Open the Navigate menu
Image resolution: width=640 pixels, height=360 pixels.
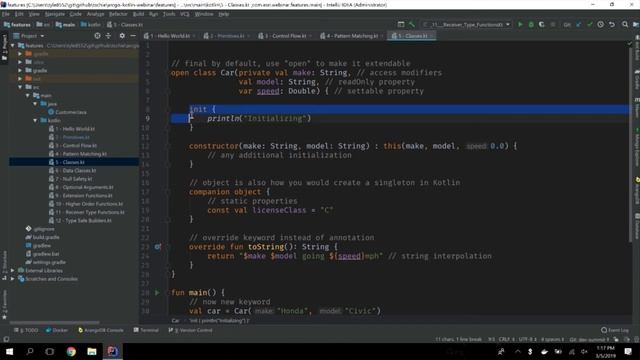click(x=55, y=14)
